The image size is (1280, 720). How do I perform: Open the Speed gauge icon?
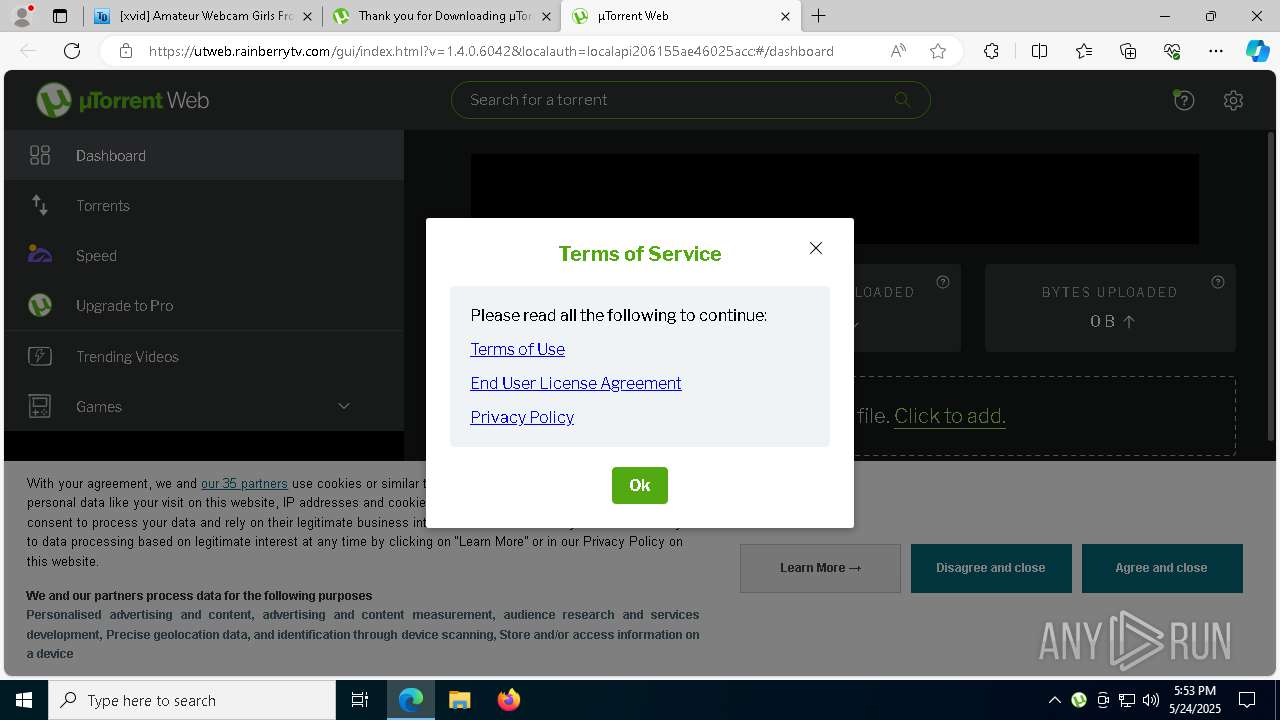click(40, 255)
